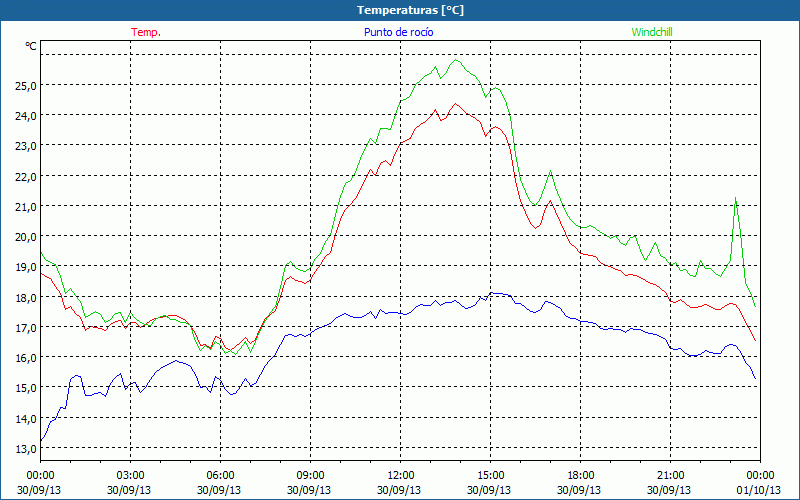Click the 20,0 y-axis value
Image resolution: width=800 pixels, height=500 pixels.
pyautogui.click(x=26, y=237)
